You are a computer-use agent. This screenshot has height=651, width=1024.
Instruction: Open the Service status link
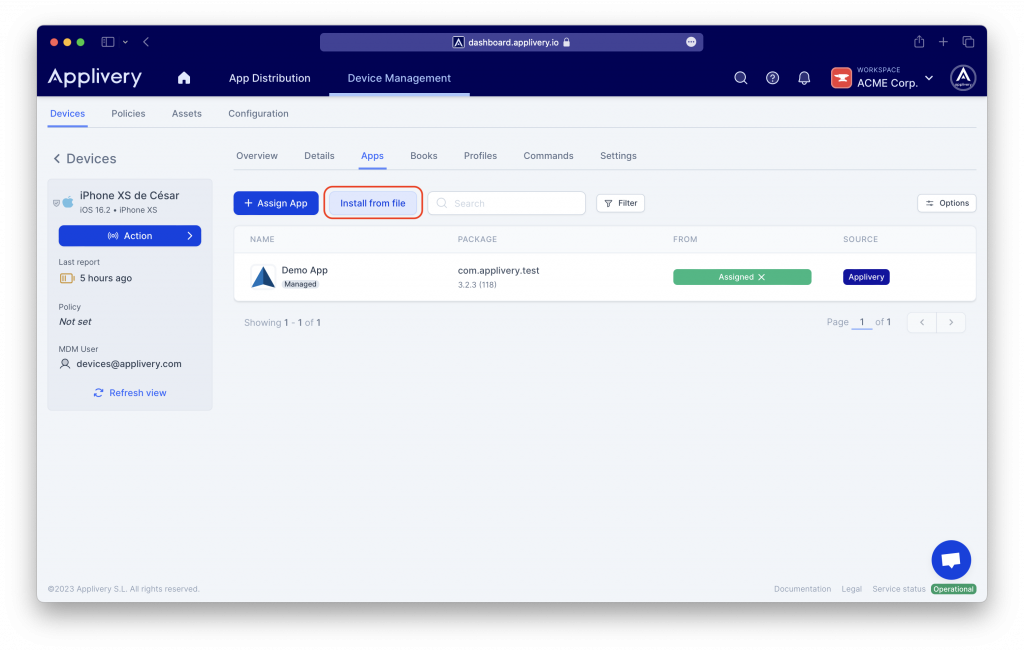click(x=899, y=589)
